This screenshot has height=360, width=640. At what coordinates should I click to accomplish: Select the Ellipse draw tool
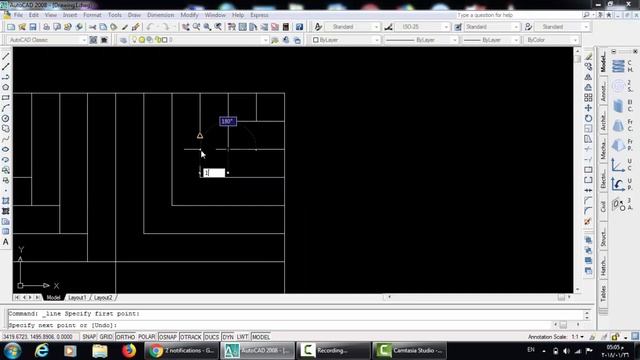click(x=6, y=149)
